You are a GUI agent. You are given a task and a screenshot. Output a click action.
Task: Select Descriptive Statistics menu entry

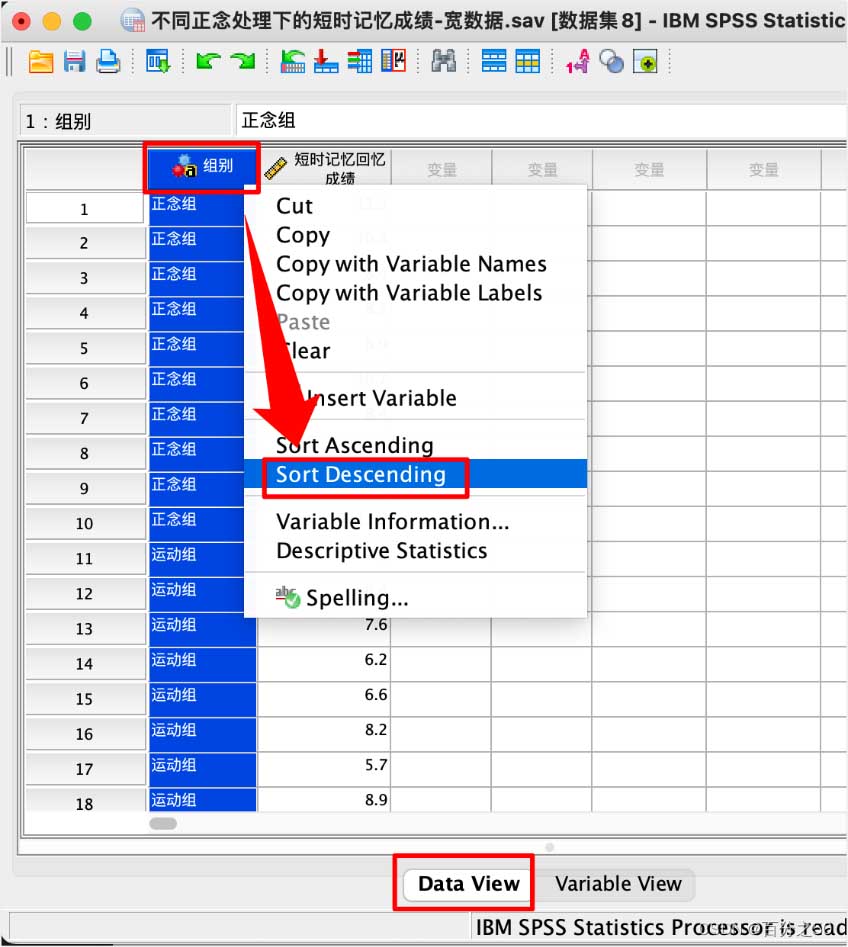click(382, 551)
